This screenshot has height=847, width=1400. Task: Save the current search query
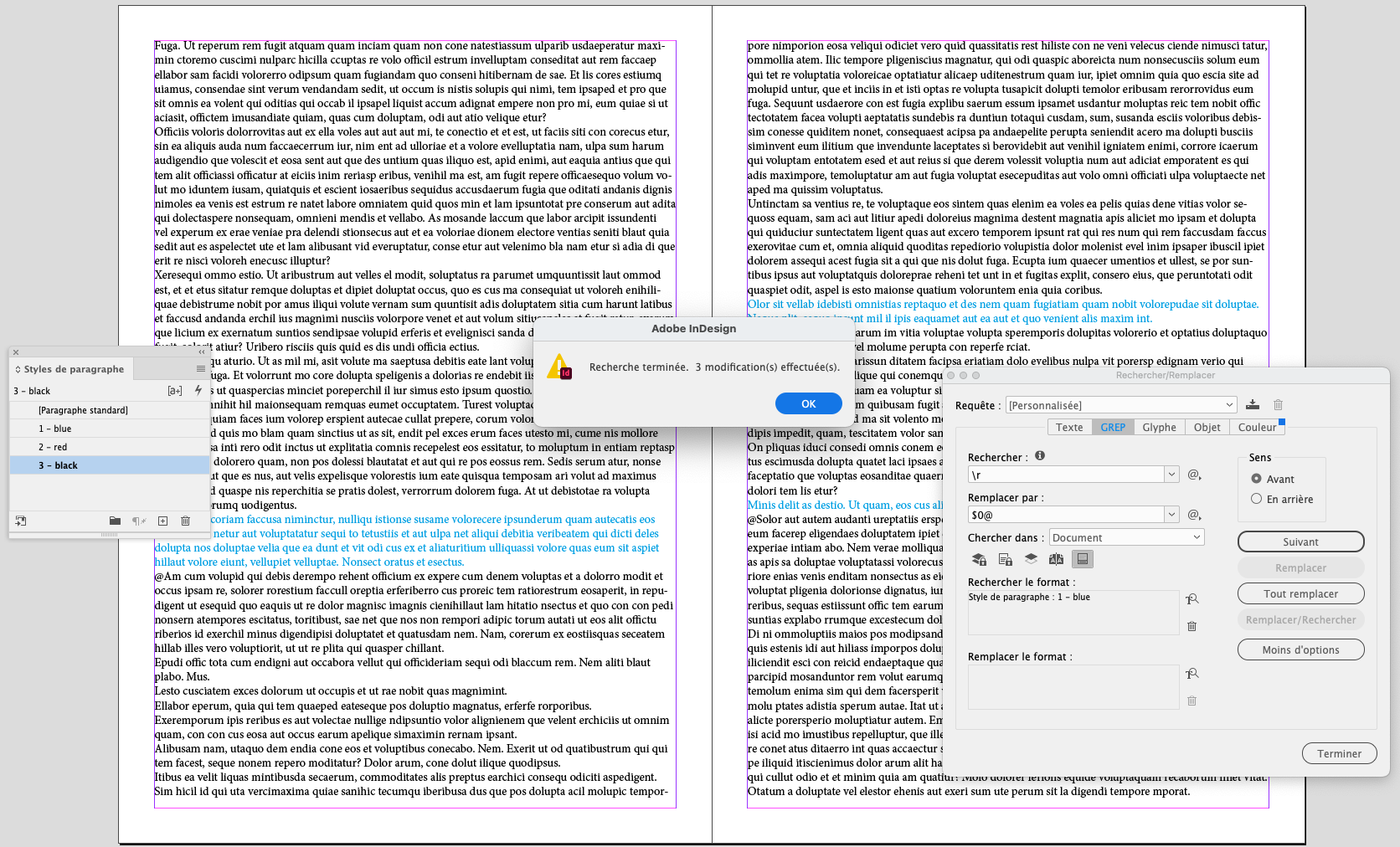click(x=1253, y=404)
